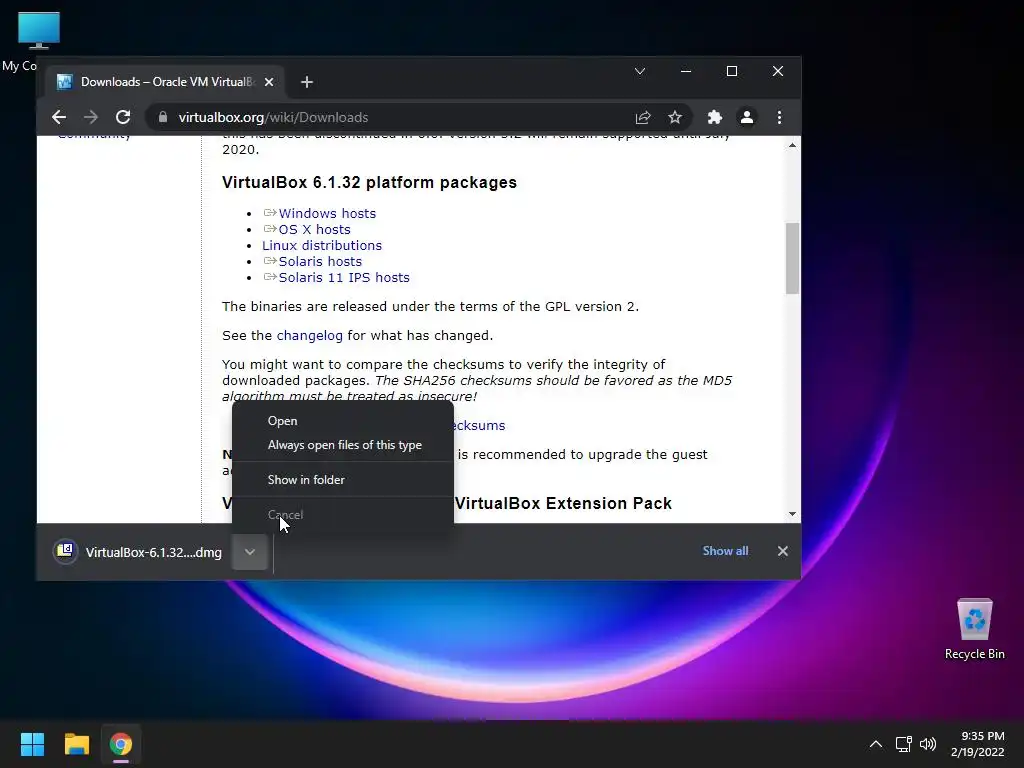Image resolution: width=1024 pixels, height=768 pixels.
Task: Click the VirtualBox Extension Pack heading text
Action: (563, 504)
